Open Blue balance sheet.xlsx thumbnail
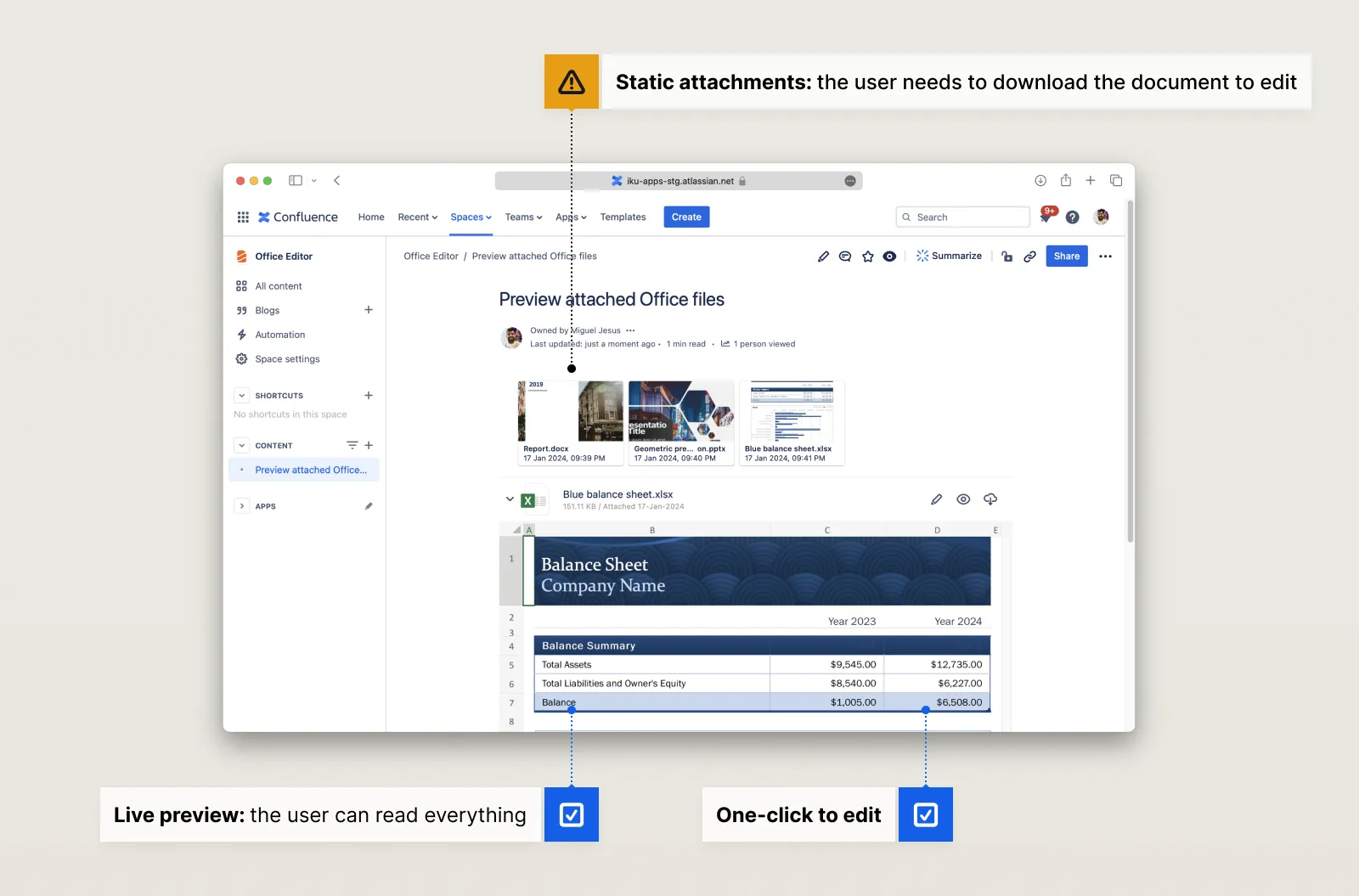The height and width of the screenshot is (896, 1359). pos(792,422)
